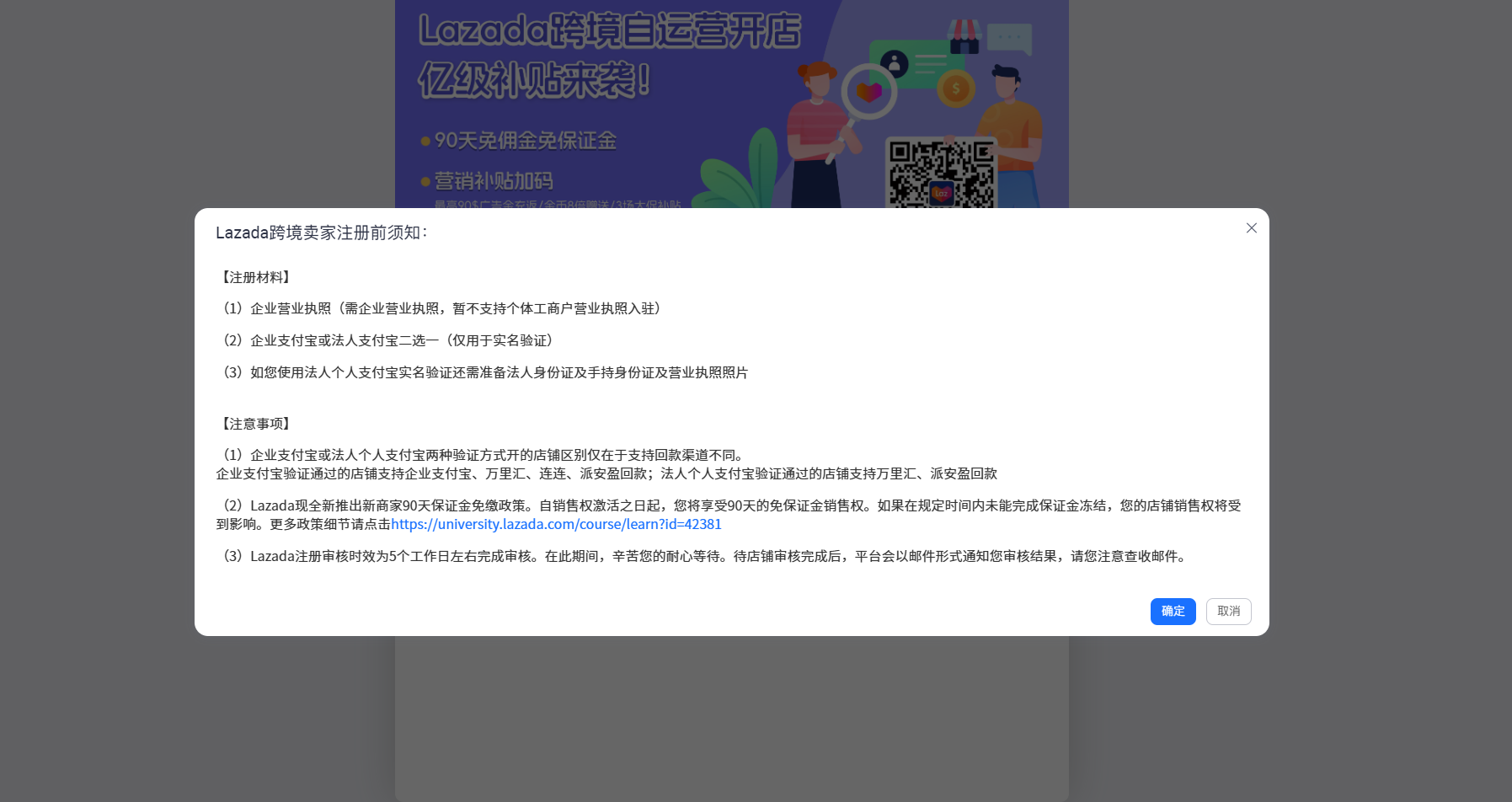Viewport: 1512px width, 802px height.
Task: Click banner headline Lazada跨境自运营开店
Action: [610, 30]
